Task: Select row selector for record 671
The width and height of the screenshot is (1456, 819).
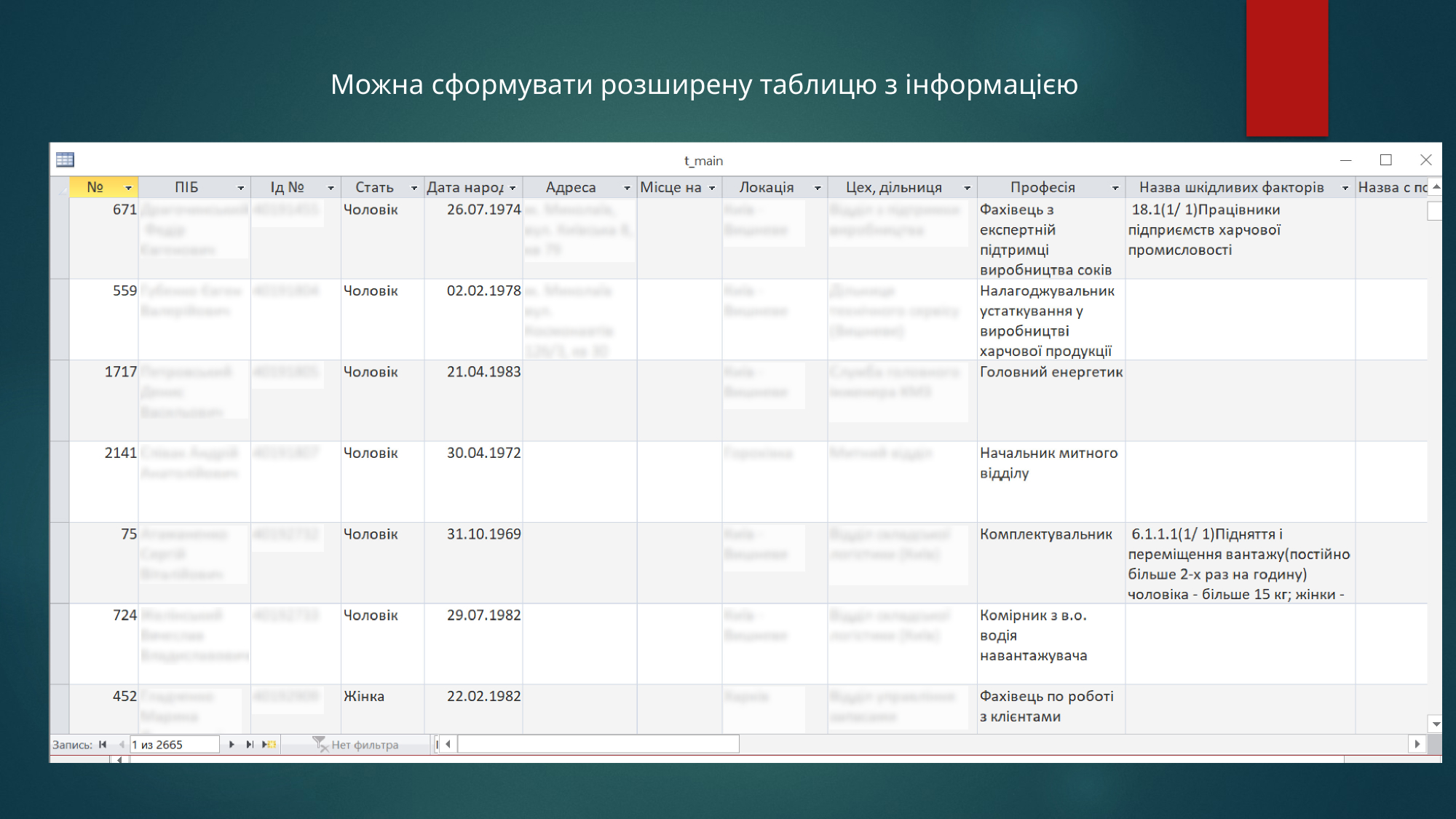Action: coord(60,238)
